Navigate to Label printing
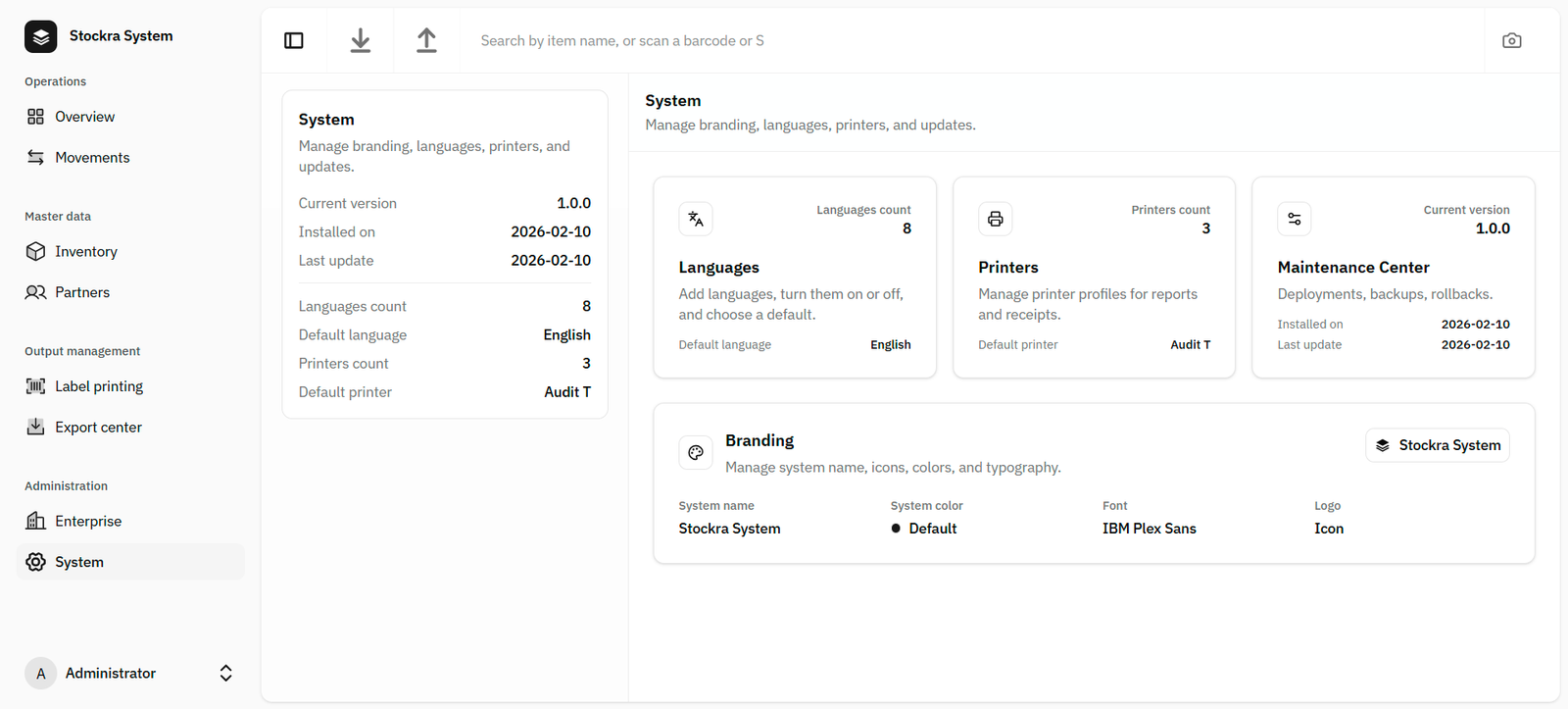Image resolution: width=1568 pixels, height=709 pixels. (x=99, y=386)
